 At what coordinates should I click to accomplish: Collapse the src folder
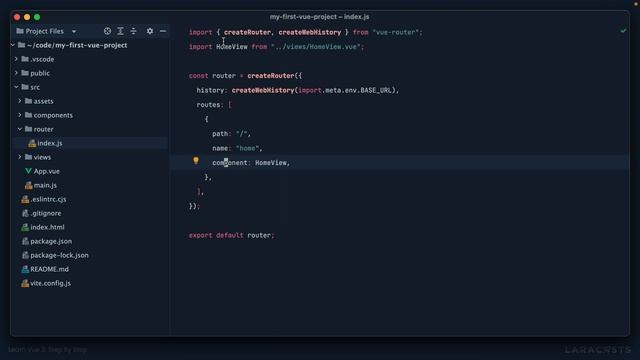(16, 87)
